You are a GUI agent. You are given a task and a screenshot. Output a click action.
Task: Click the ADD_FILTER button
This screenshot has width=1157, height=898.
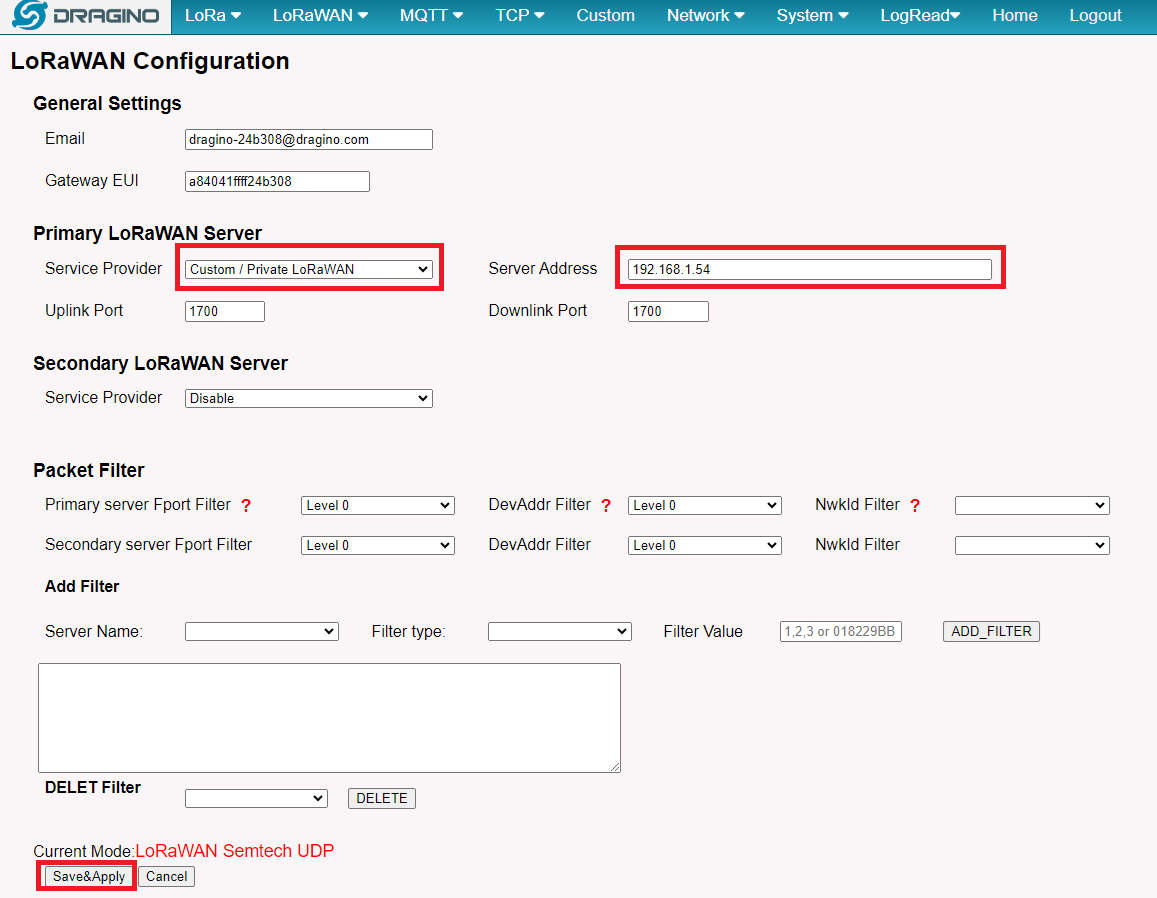click(991, 632)
